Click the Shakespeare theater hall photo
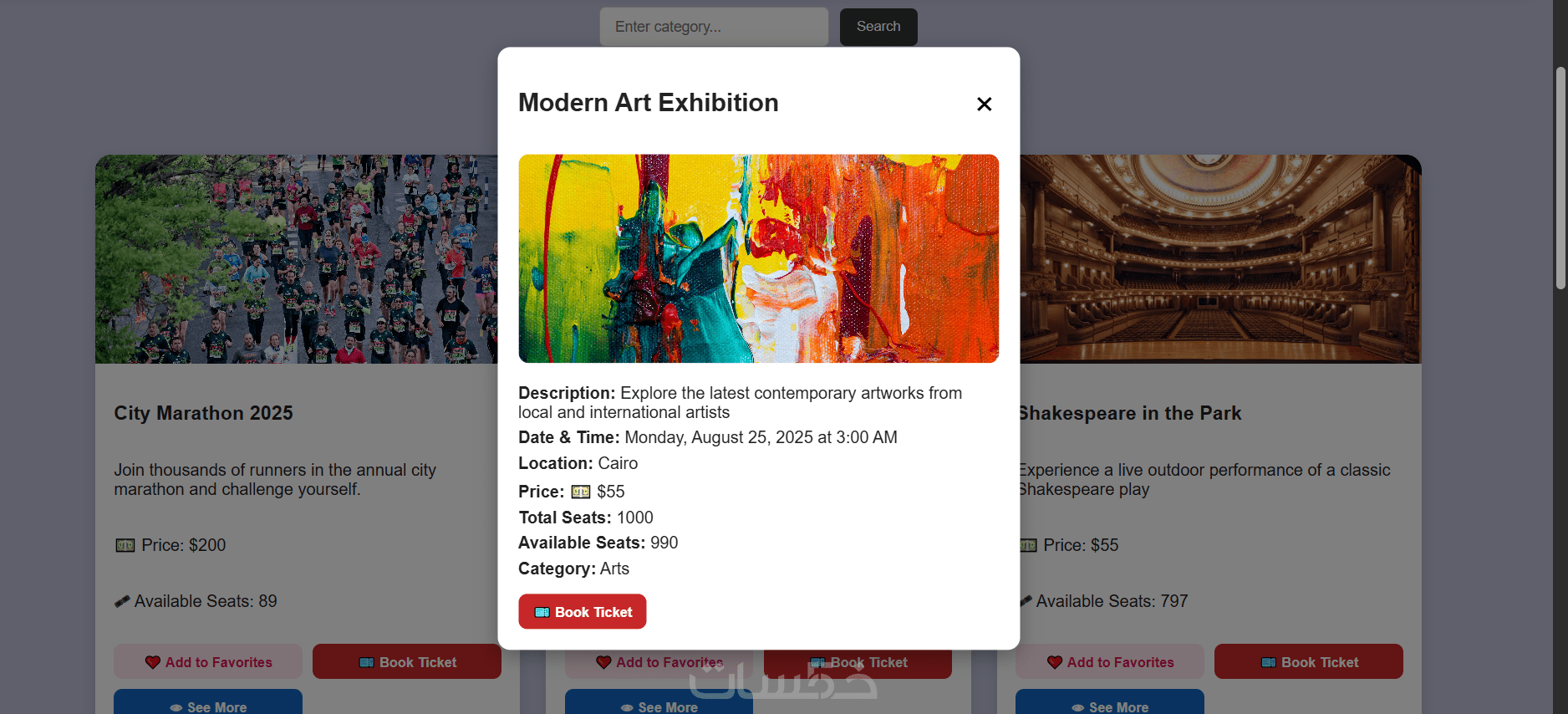The image size is (1568, 714). pyautogui.click(x=1220, y=259)
